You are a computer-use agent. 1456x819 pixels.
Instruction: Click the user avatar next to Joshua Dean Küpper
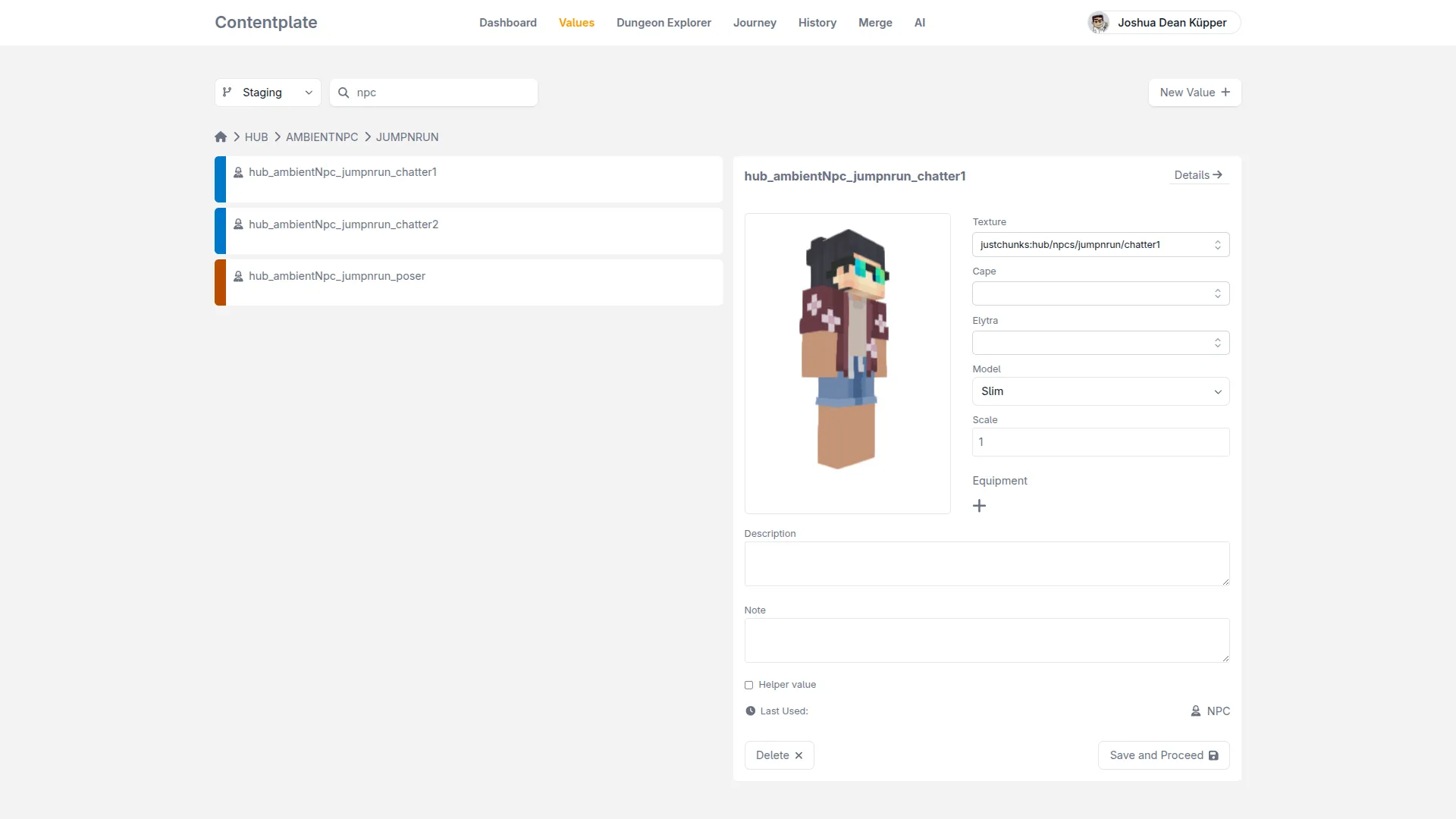point(1099,23)
